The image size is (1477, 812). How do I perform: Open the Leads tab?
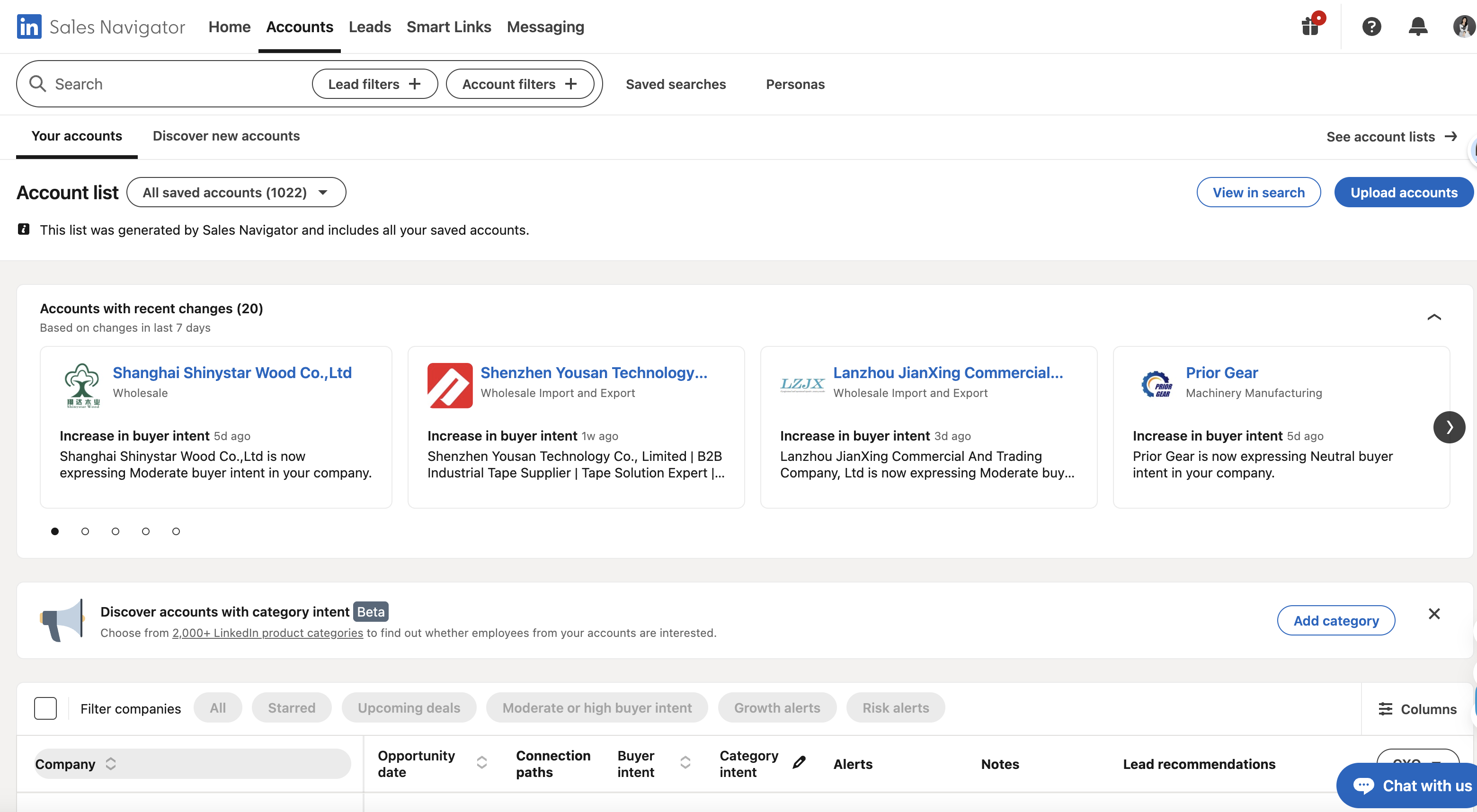click(x=370, y=27)
